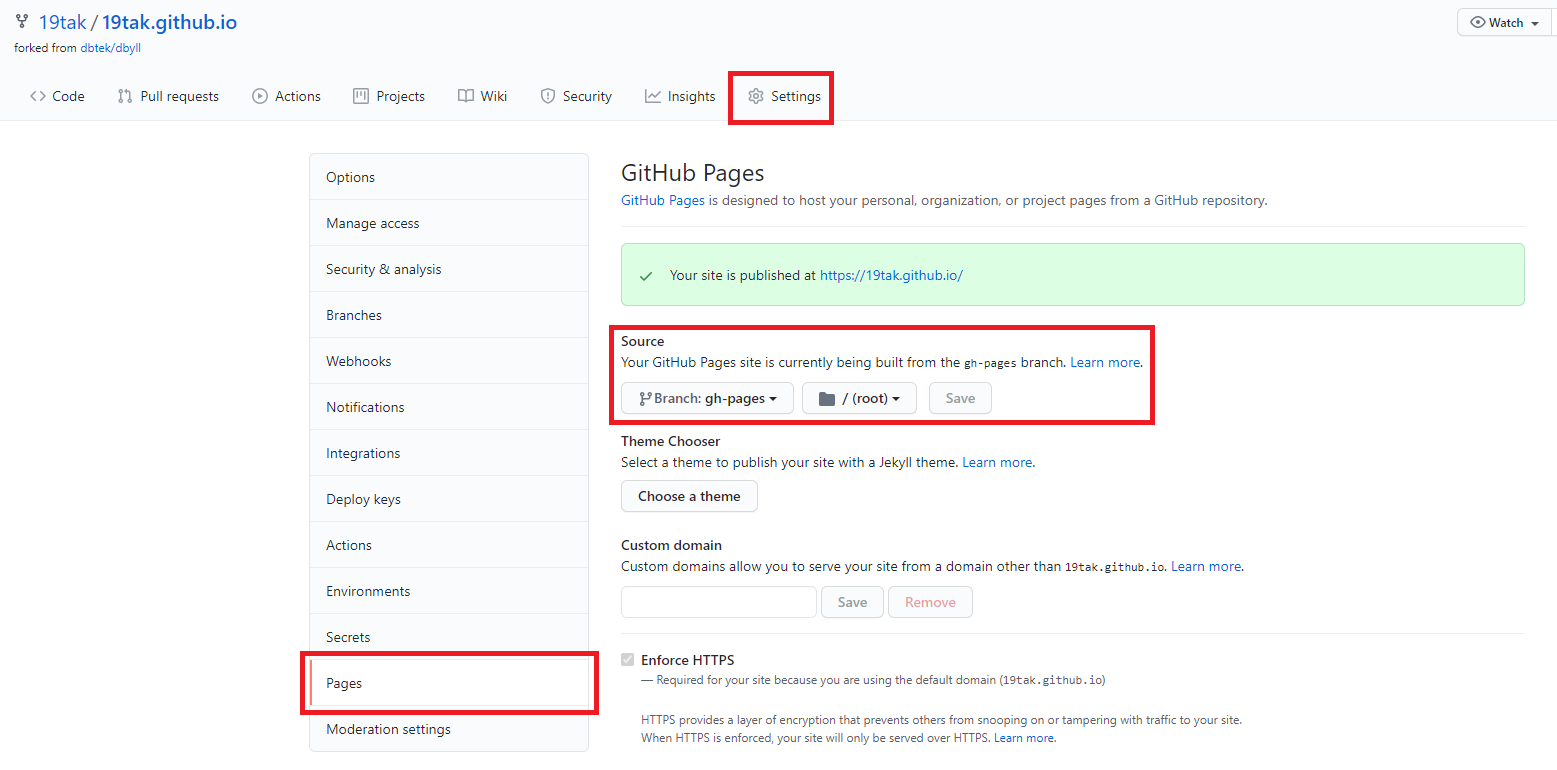Click the Projects board icon

click(x=361, y=96)
